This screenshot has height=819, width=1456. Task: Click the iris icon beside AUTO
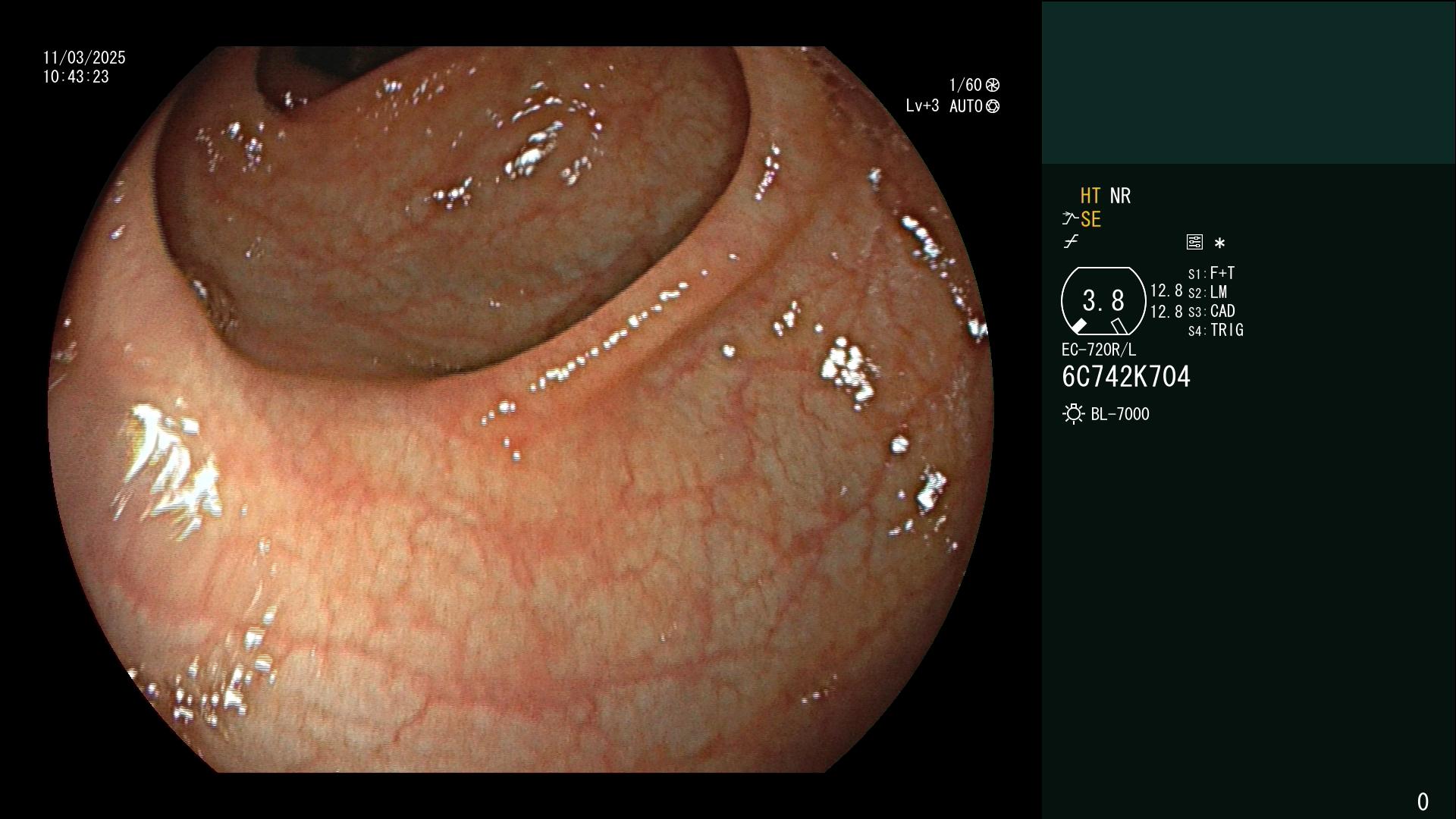pyautogui.click(x=993, y=106)
